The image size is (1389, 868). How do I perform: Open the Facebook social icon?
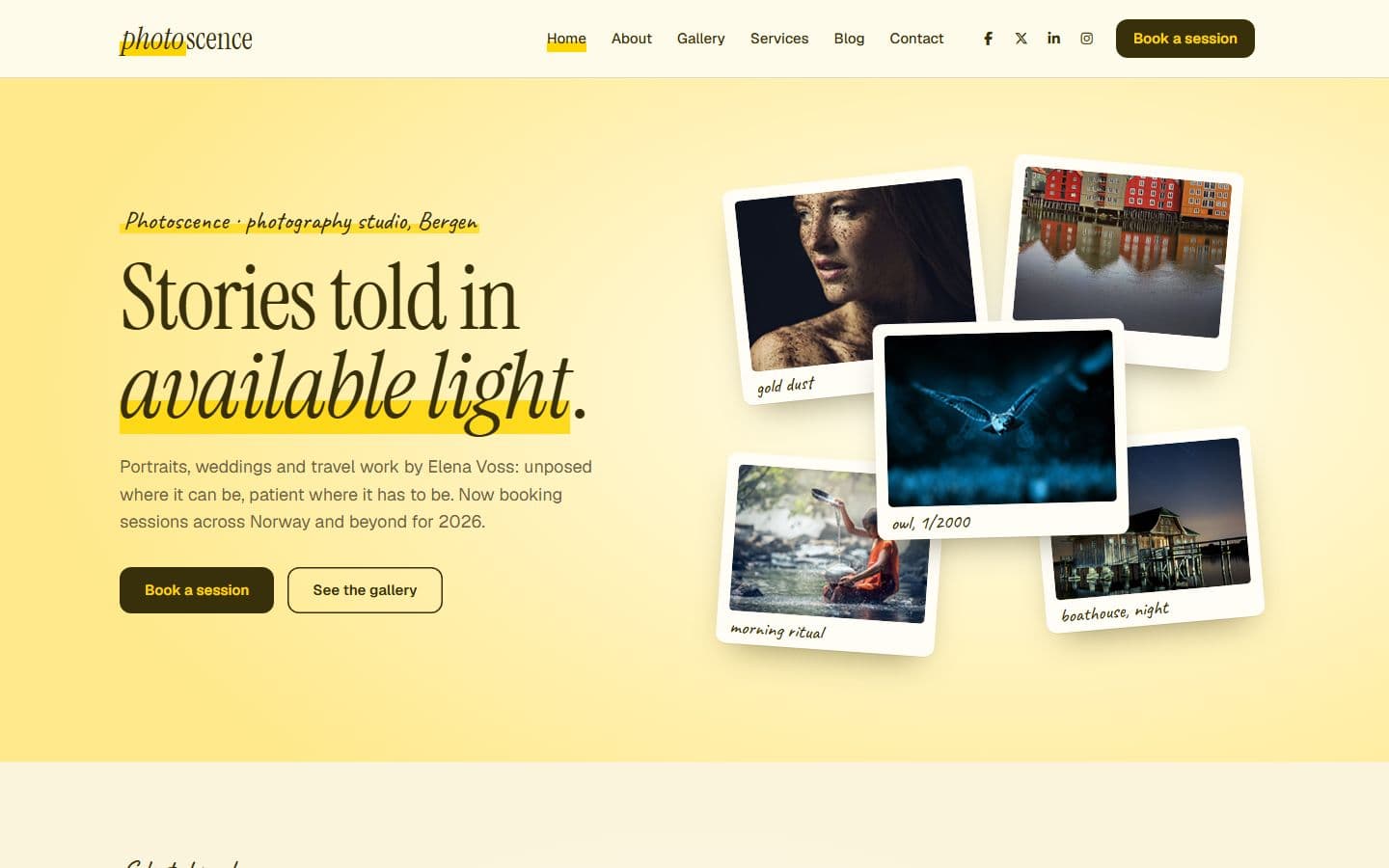click(988, 39)
